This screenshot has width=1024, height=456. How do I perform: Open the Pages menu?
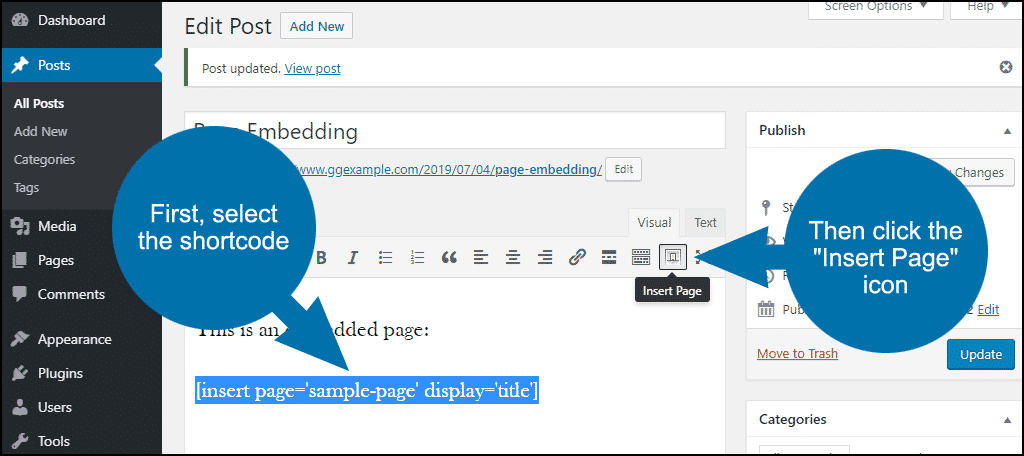81,260
